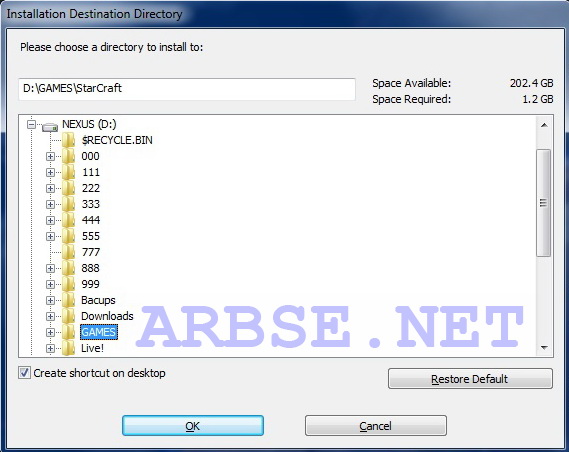Select the $RECYCLE.BIN folder icon

tap(69, 140)
